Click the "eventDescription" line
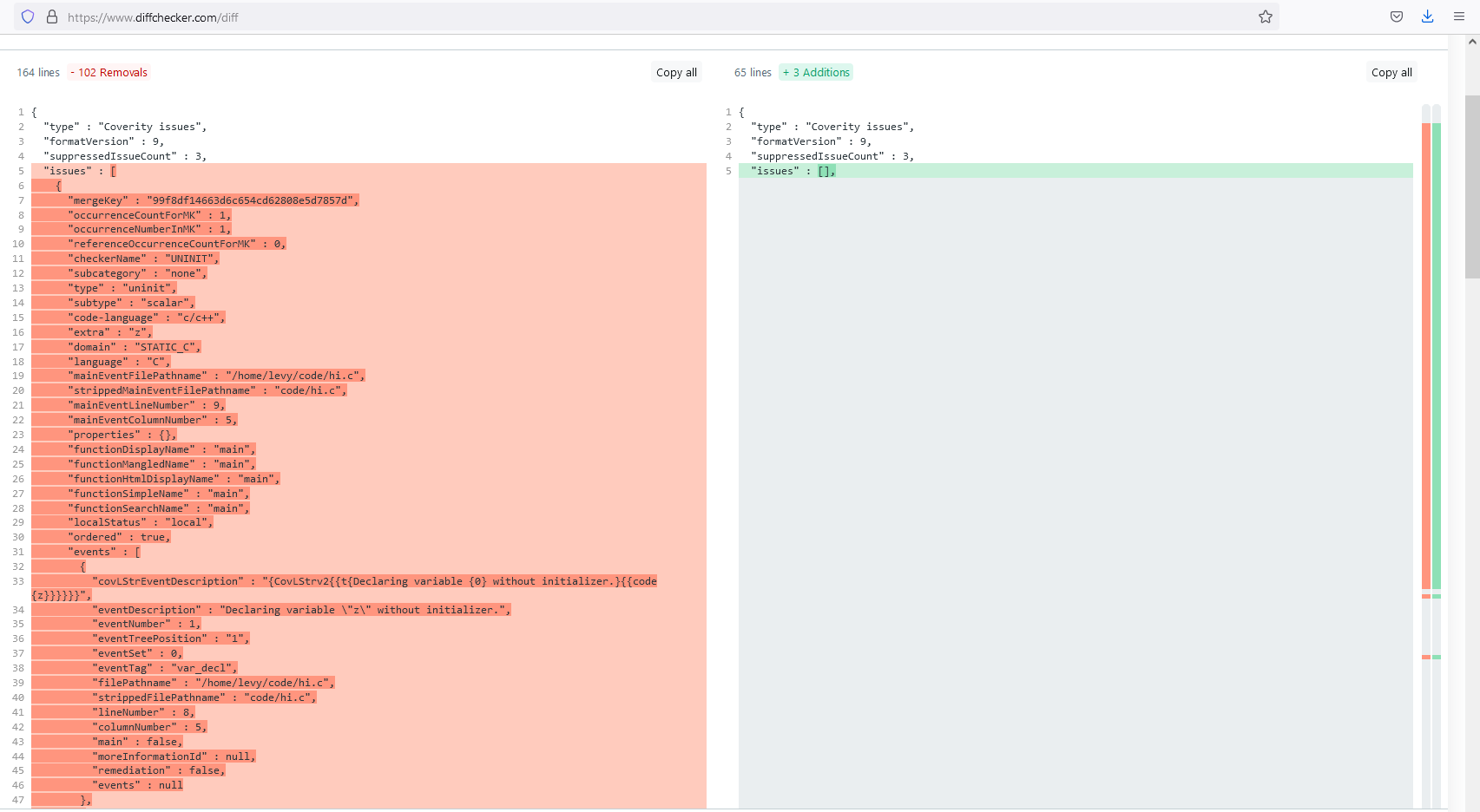The height and width of the screenshot is (812, 1480). [301, 610]
